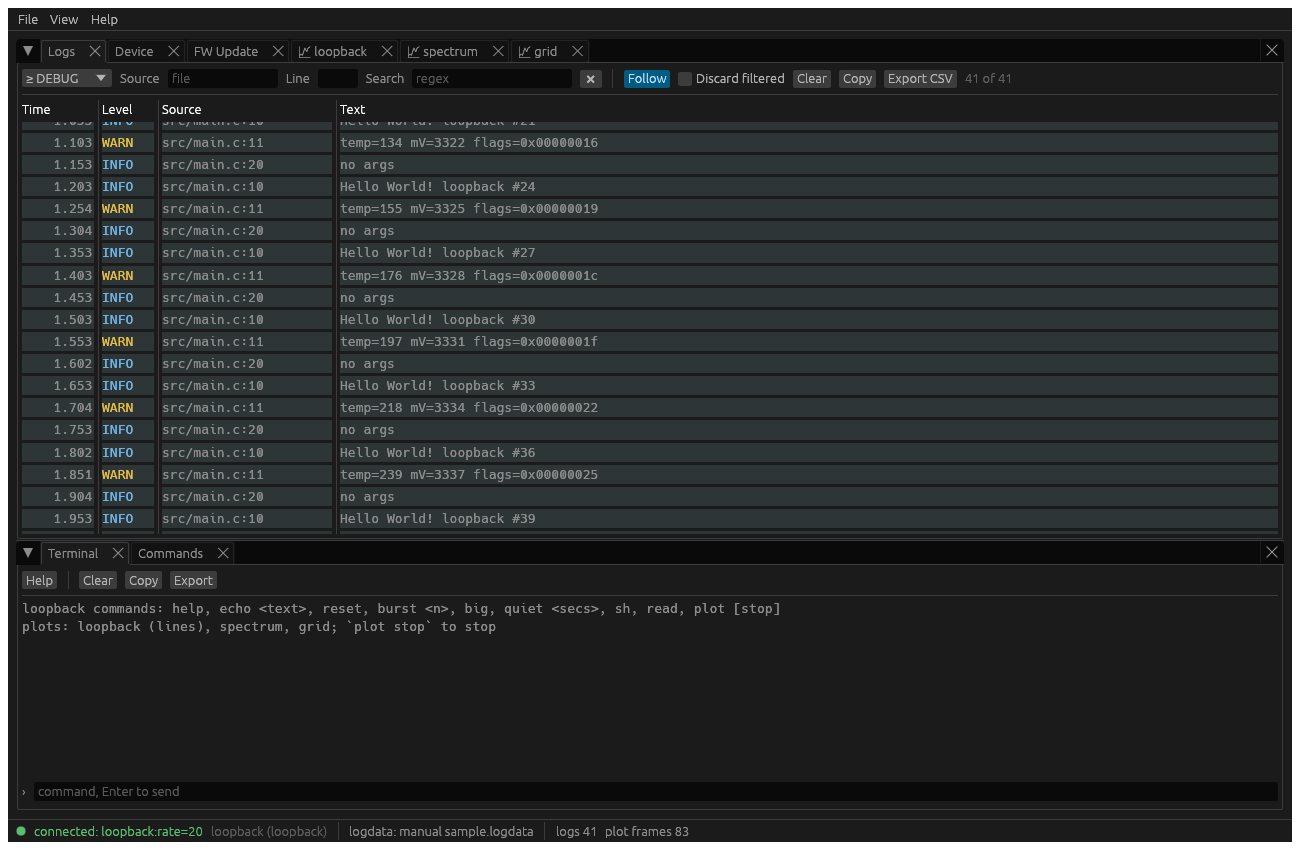Close the lower terminal dock panel

pyautogui.click(x=1272, y=552)
